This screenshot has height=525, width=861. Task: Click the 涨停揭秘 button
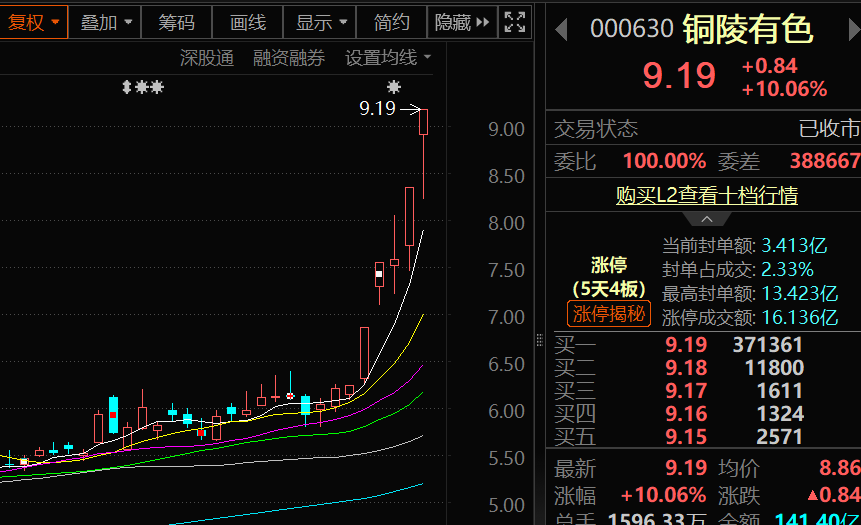coord(609,314)
